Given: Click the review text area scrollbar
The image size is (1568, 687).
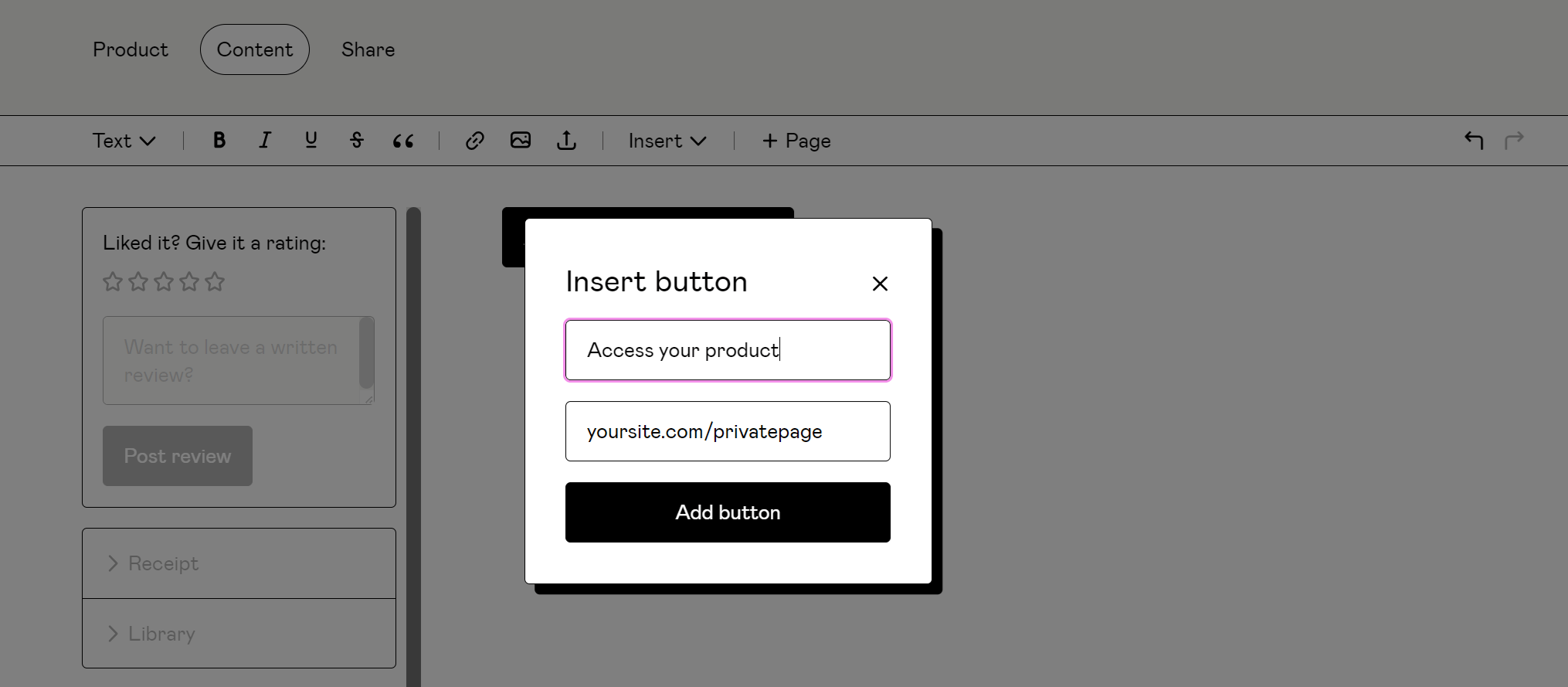Looking at the screenshot, I should [x=367, y=353].
